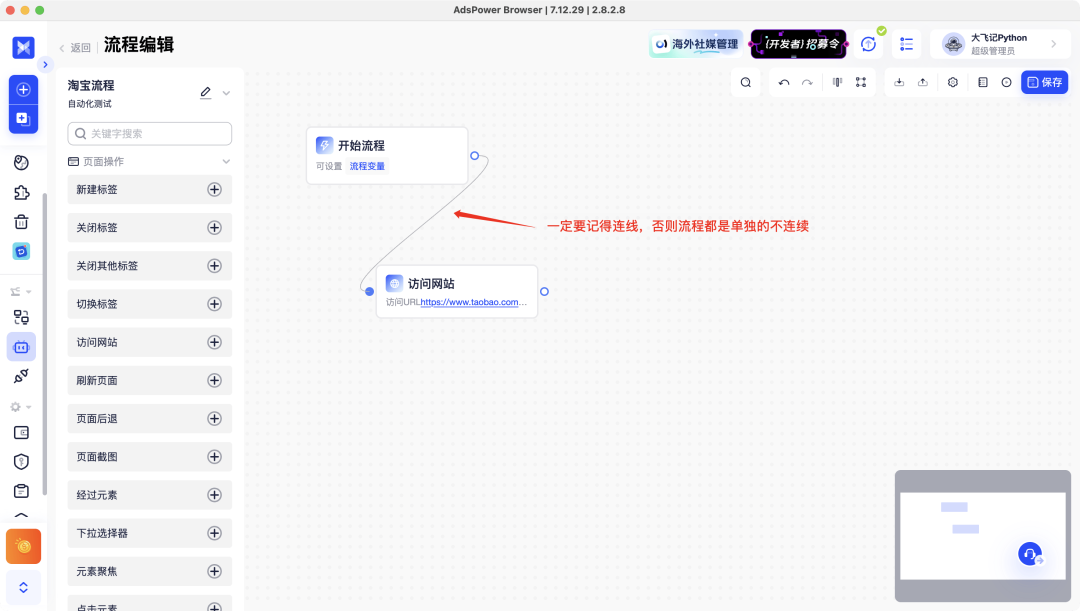Open the settings gear in the flow toolbar

[953, 82]
